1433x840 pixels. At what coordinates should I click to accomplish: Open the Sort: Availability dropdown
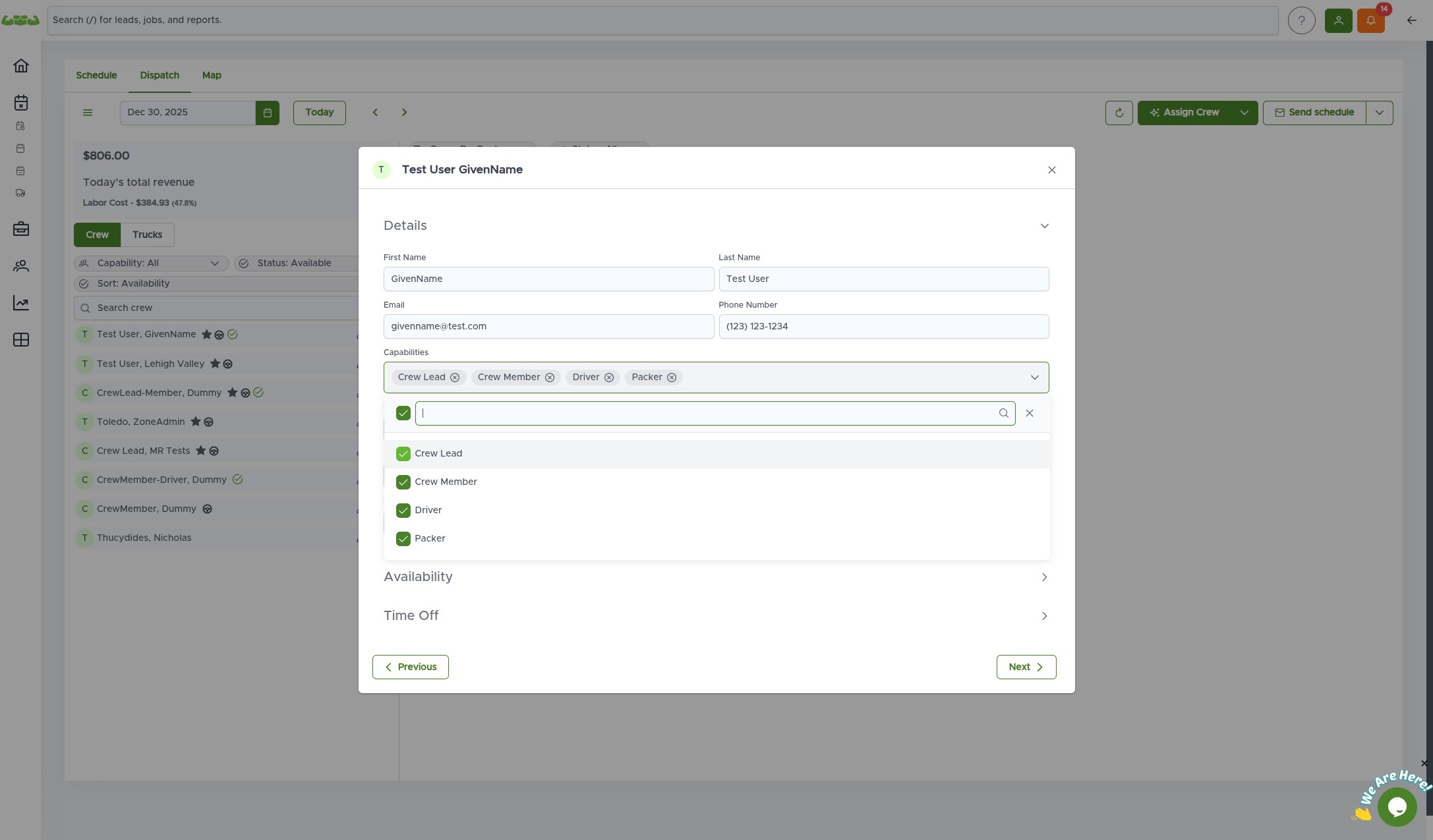[216, 284]
